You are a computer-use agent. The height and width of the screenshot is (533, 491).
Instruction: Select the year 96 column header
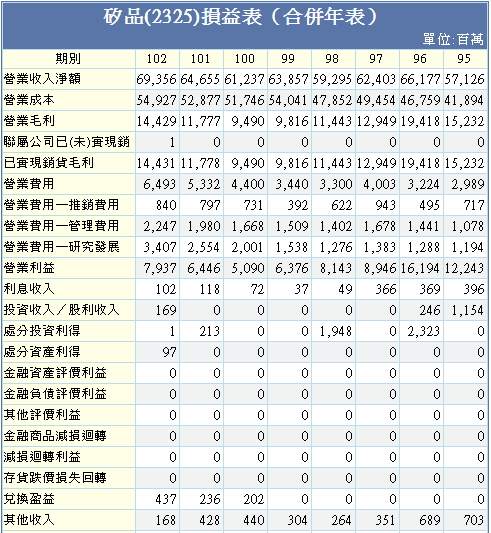pos(420,59)
